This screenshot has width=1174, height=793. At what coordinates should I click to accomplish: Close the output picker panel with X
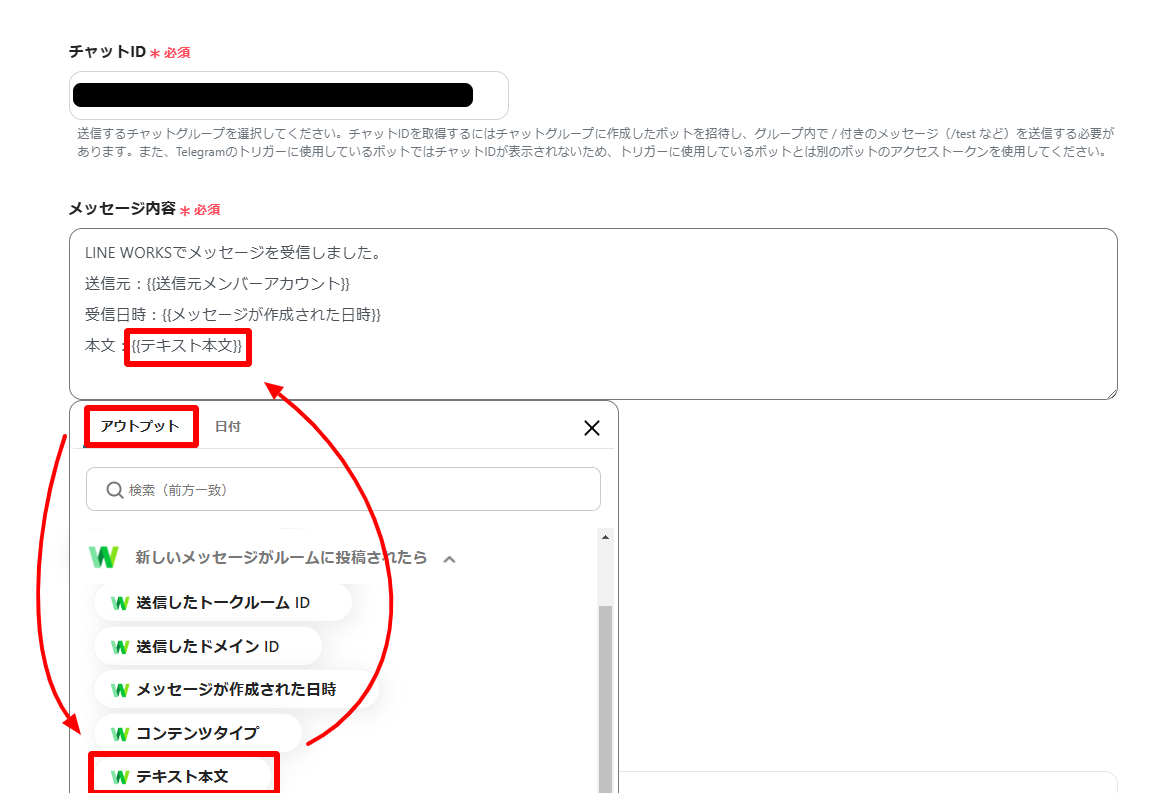click(x=591, y=428)
